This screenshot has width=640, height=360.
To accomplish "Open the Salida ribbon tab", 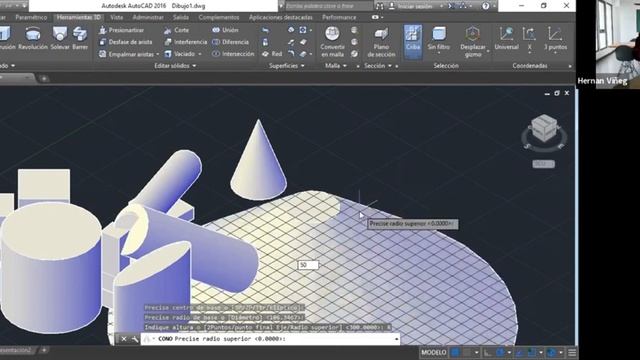I will click(x=180, y=17).
